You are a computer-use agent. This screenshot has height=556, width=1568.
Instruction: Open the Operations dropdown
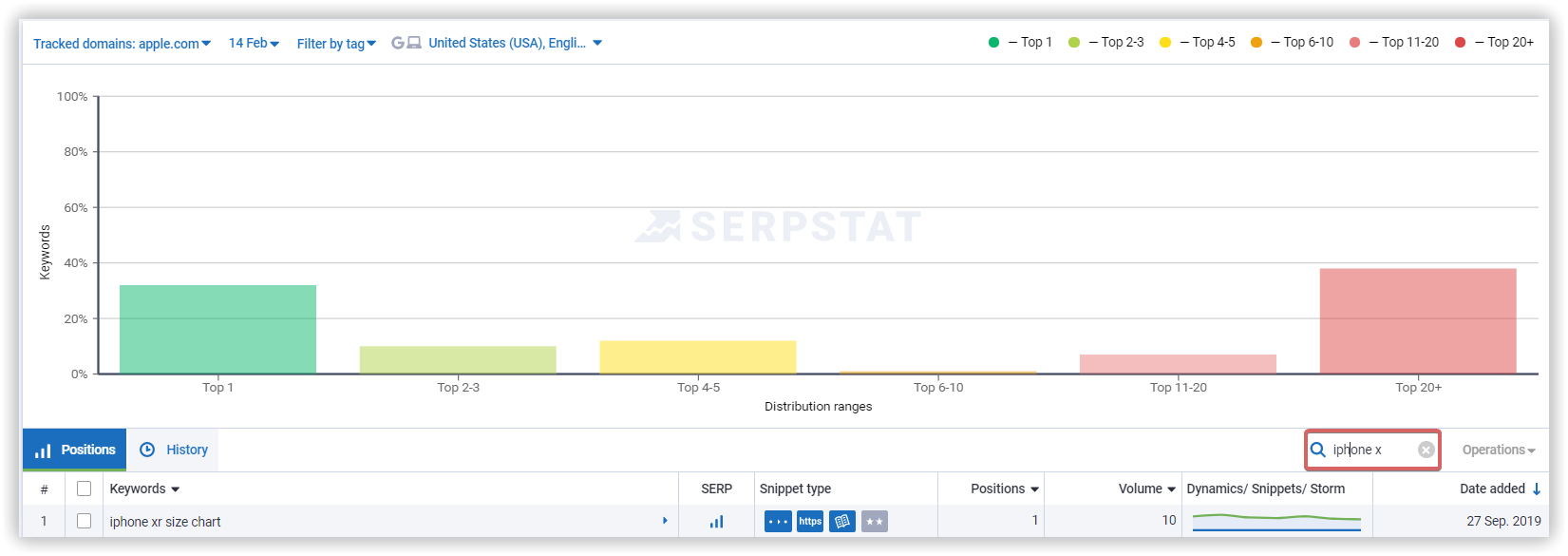(1499, 450)
